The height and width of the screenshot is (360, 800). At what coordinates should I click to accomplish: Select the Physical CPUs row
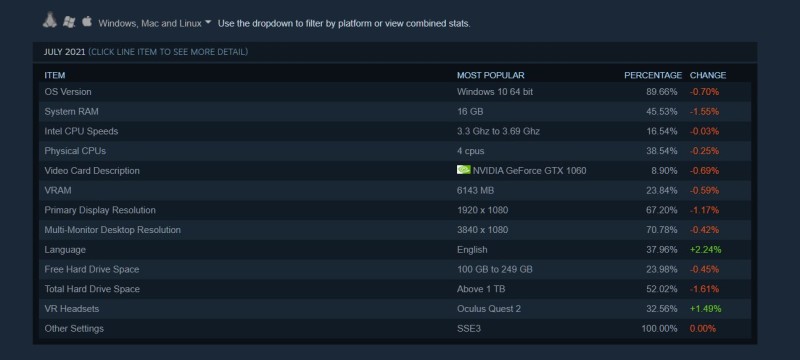394,151
